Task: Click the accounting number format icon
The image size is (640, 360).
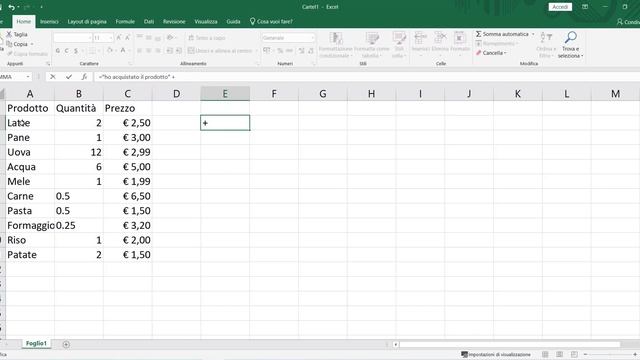Action: 267,51
